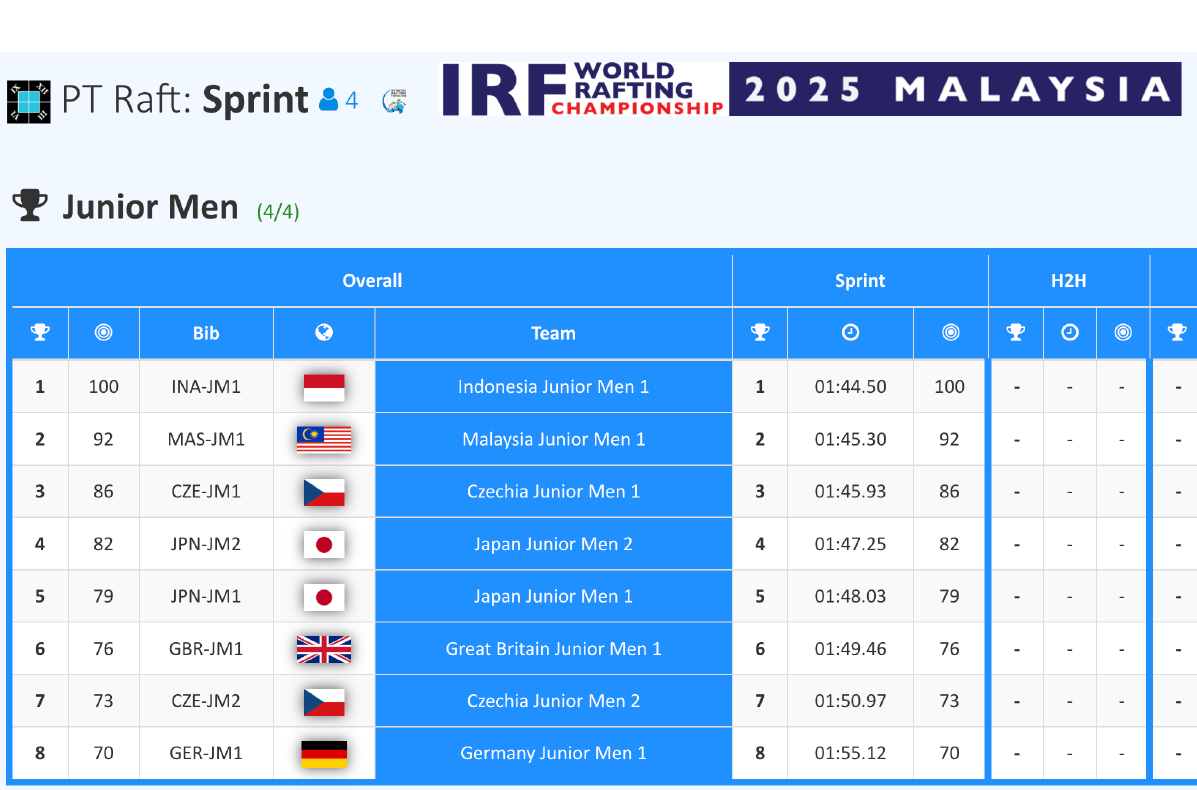Select the H2H column group header
Viewport: 1197px width, 790px height.
click(x=1068, y=281)
